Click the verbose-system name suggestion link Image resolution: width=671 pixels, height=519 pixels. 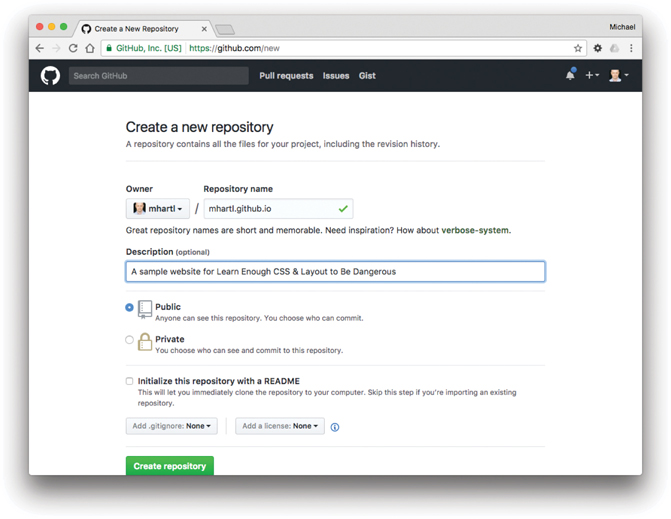pyautogui.click(x=476, y=230)
